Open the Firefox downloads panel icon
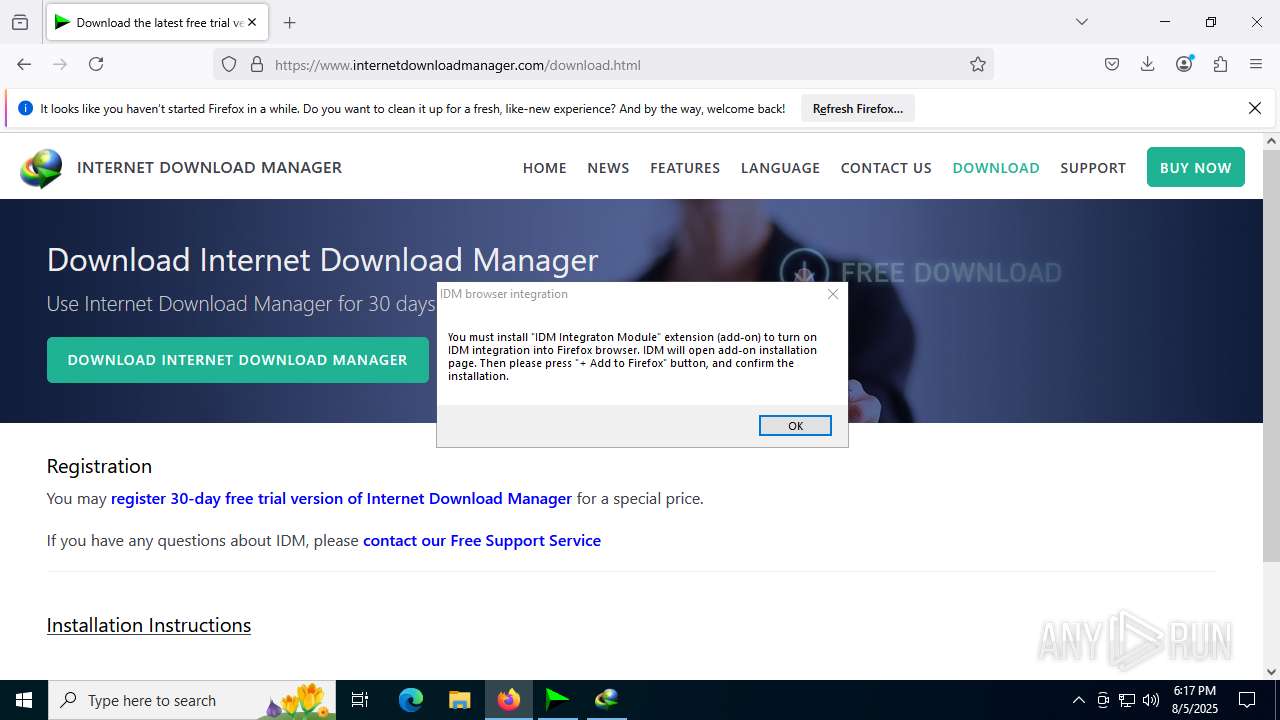Image resolution: width=1280 pixels, height=720 pixels. click(x=1148, y=64)
